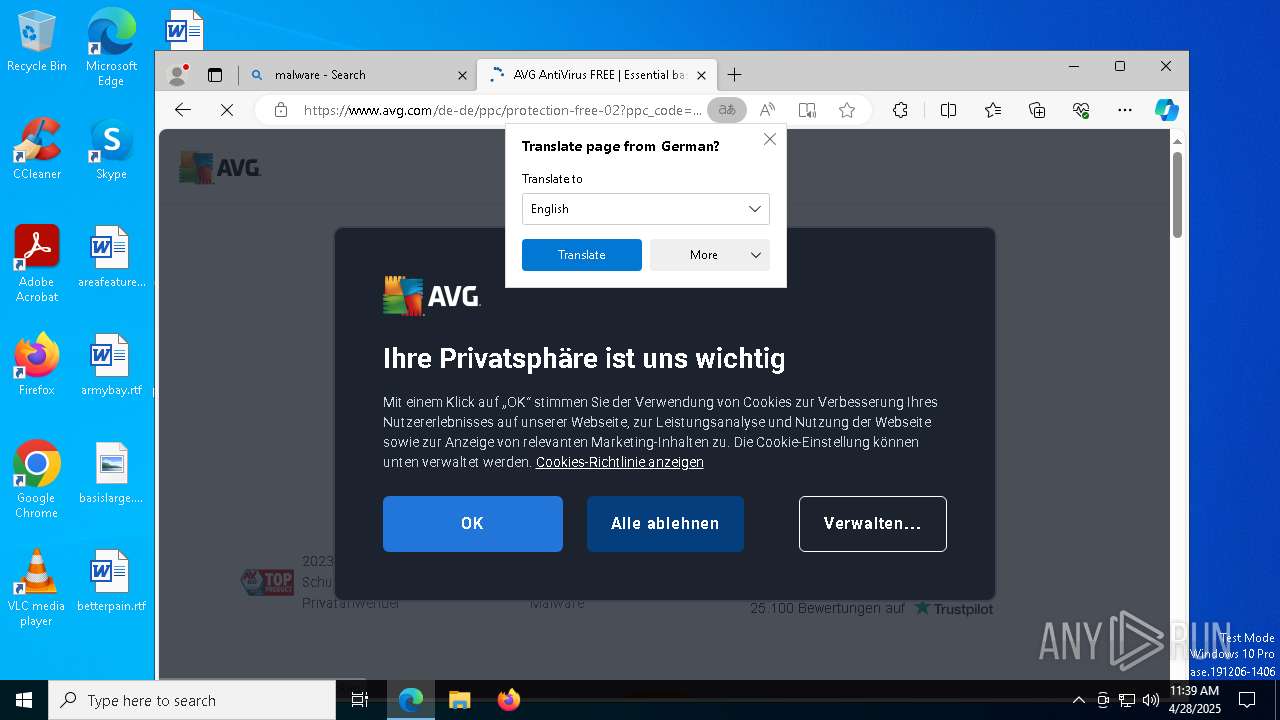
Task: Open Extensions puzzle icon
Action: pyautogui.click(x=900, y=110)
